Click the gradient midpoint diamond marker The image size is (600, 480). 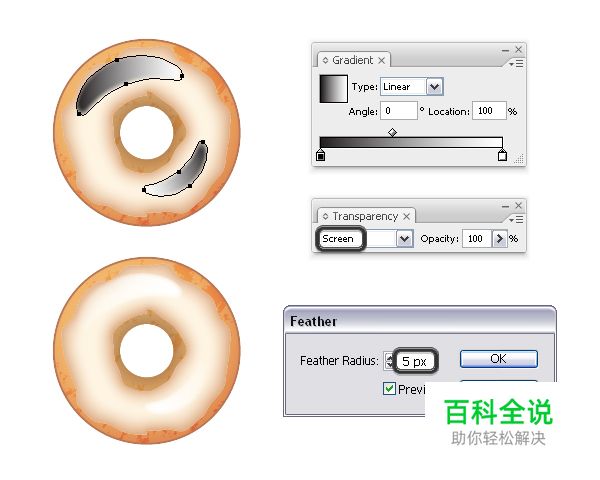tap(392, 132)
